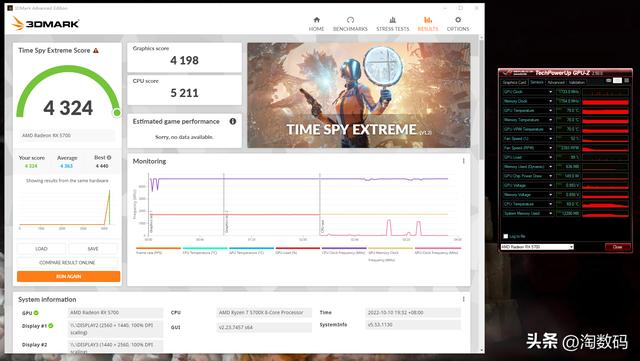The width and height of the screenshot is (640, 361).
Task: Click the 3DMark logo
Action: 45,24
